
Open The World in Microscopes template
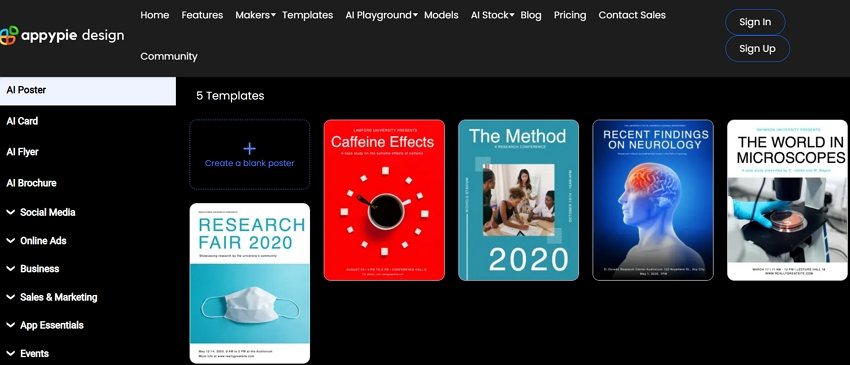click(788, 200)
